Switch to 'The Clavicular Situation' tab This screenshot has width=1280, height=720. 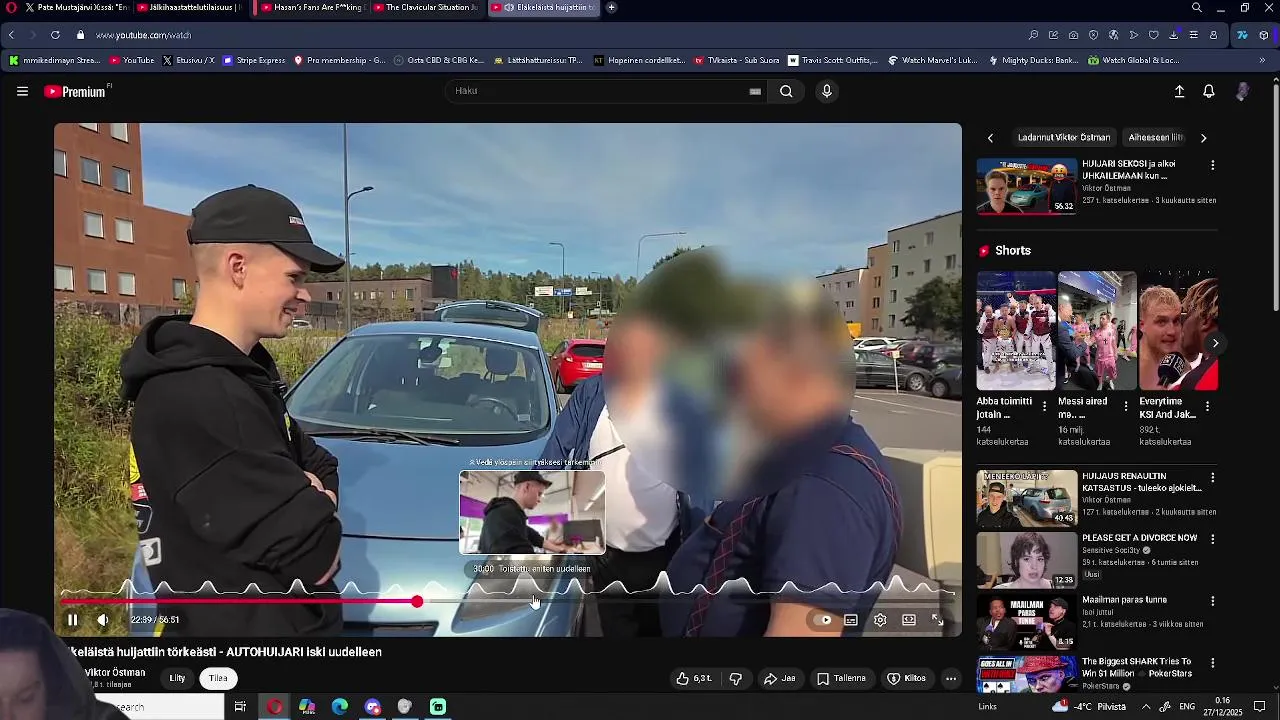pos(426,7)
